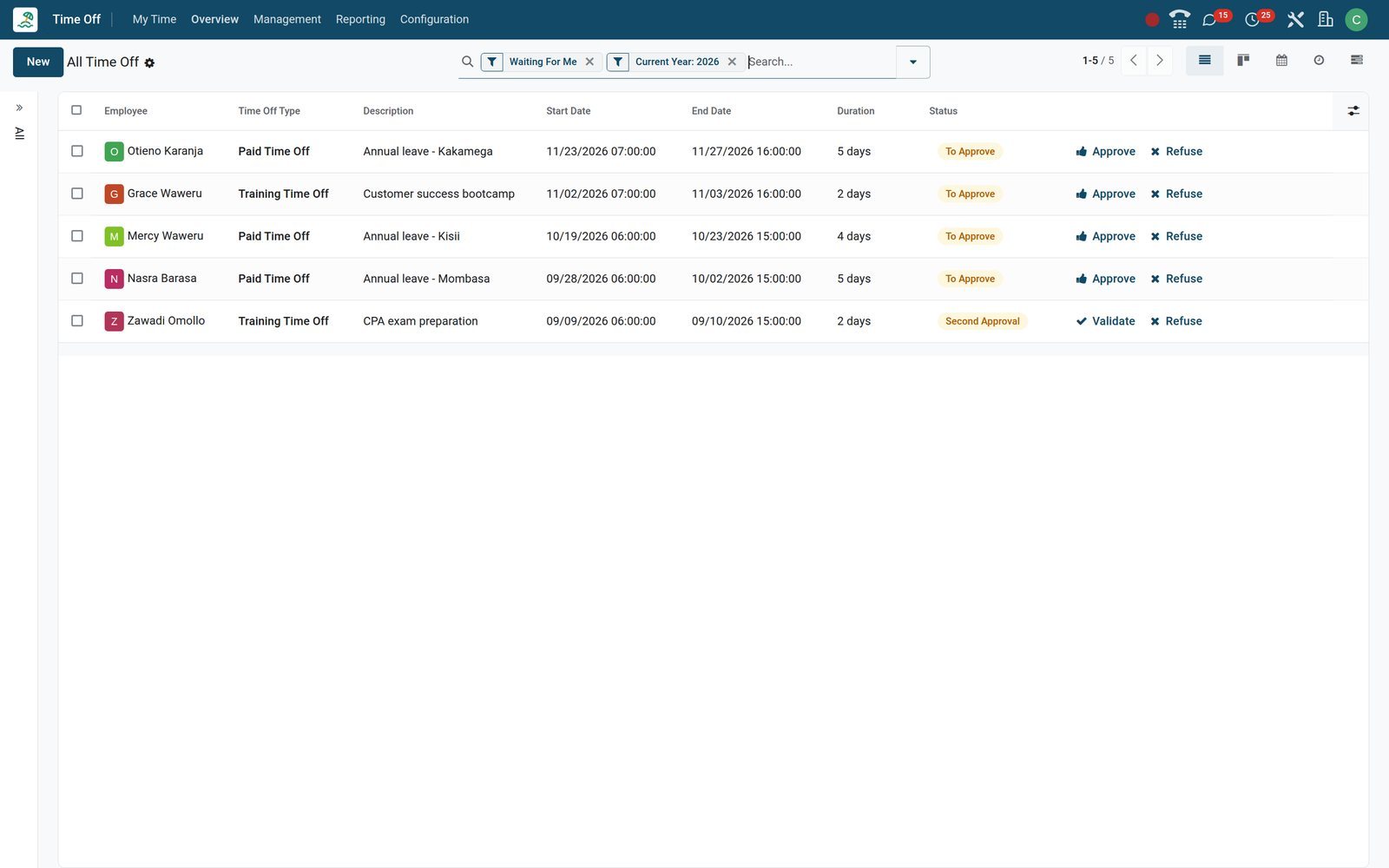This screenshot has height=868, width=1389.
Task: Approve Nasra Barasa's Mombasa leave
Action: (x=1105, y=279)
